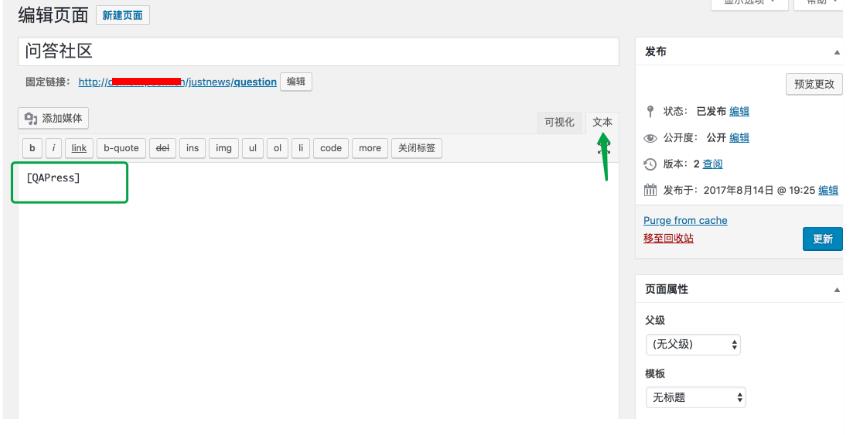Click the eye icon beside 公开度
Image resolution: width=867 pixels, height=435 pixels.
650,138
